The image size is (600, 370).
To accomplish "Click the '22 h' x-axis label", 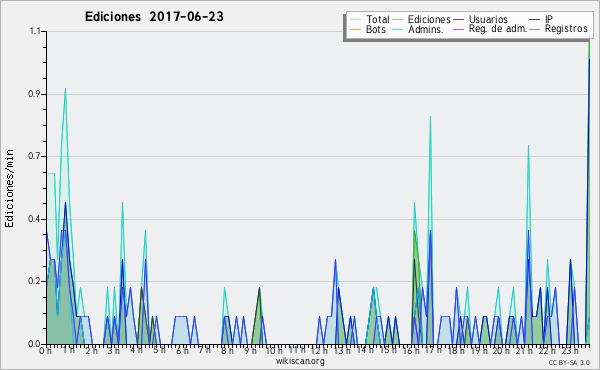I will [x=547, y=351].
